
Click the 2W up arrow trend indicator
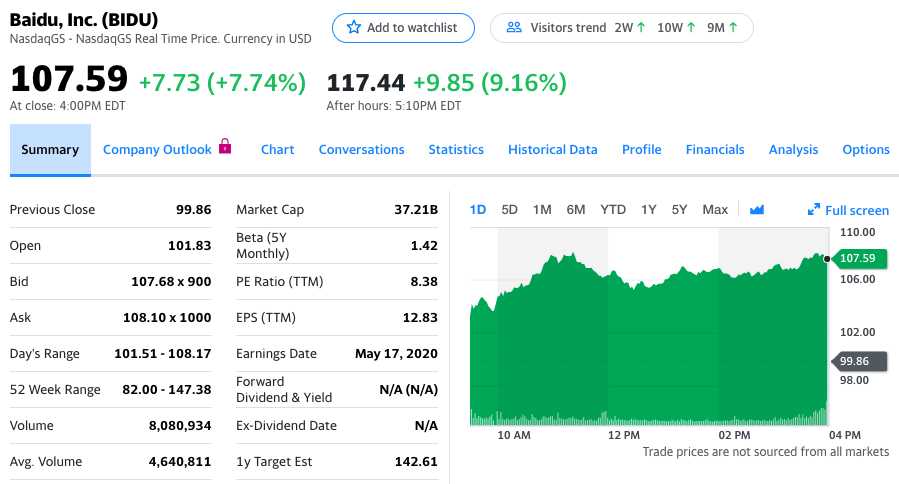click(x=640, y=28)
